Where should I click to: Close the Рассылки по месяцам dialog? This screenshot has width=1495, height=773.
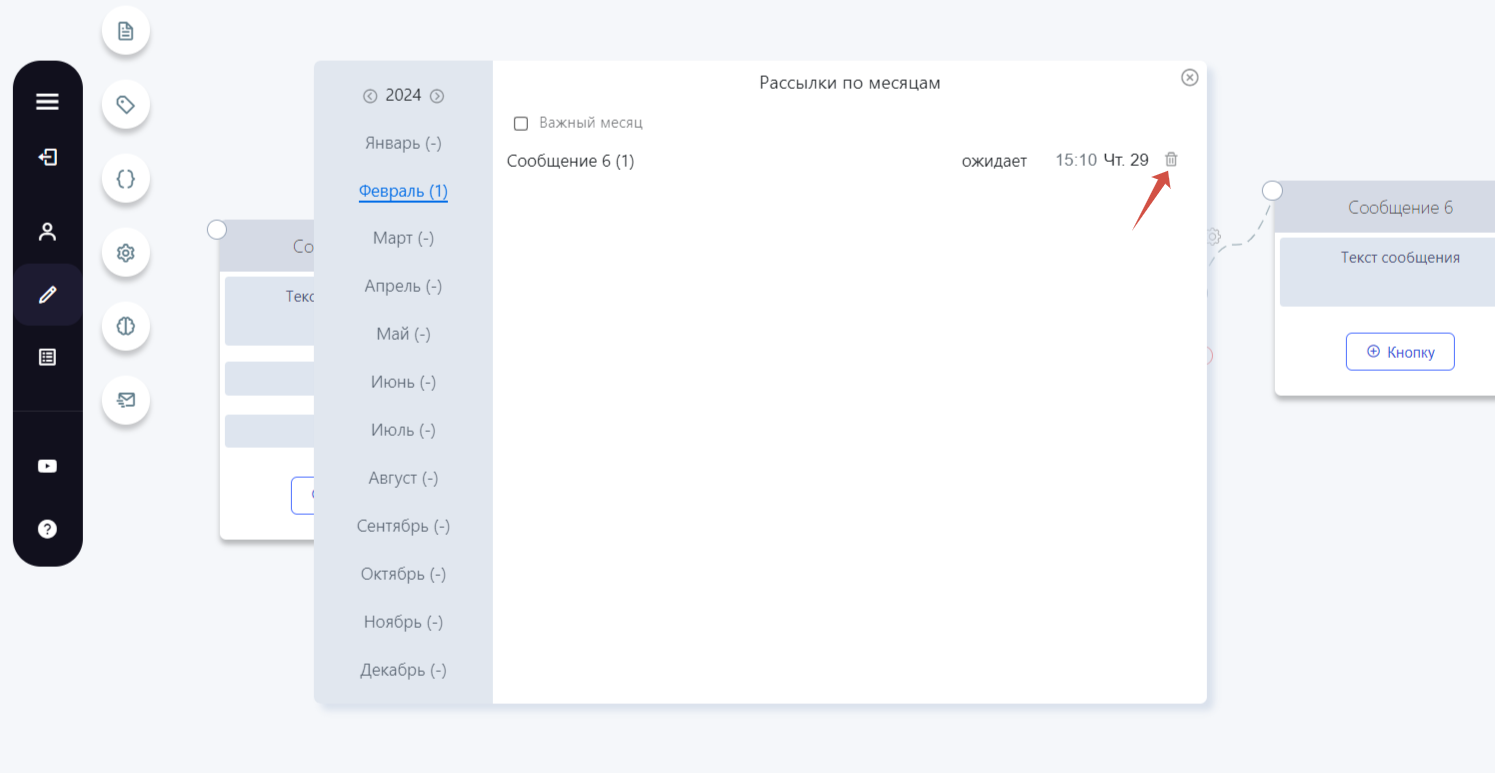(x=1190, y=77)
